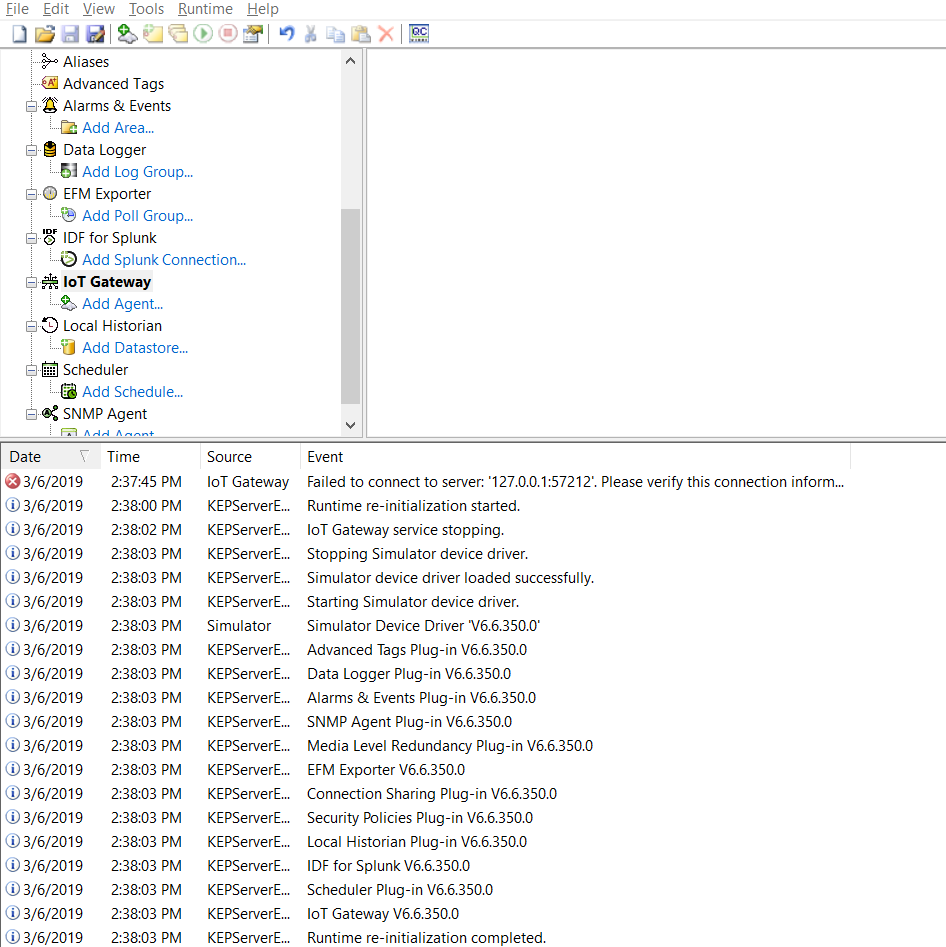Click Add Splunk Connection link
The width and height of the screenshot is (946, 947).
coord(163,259)
